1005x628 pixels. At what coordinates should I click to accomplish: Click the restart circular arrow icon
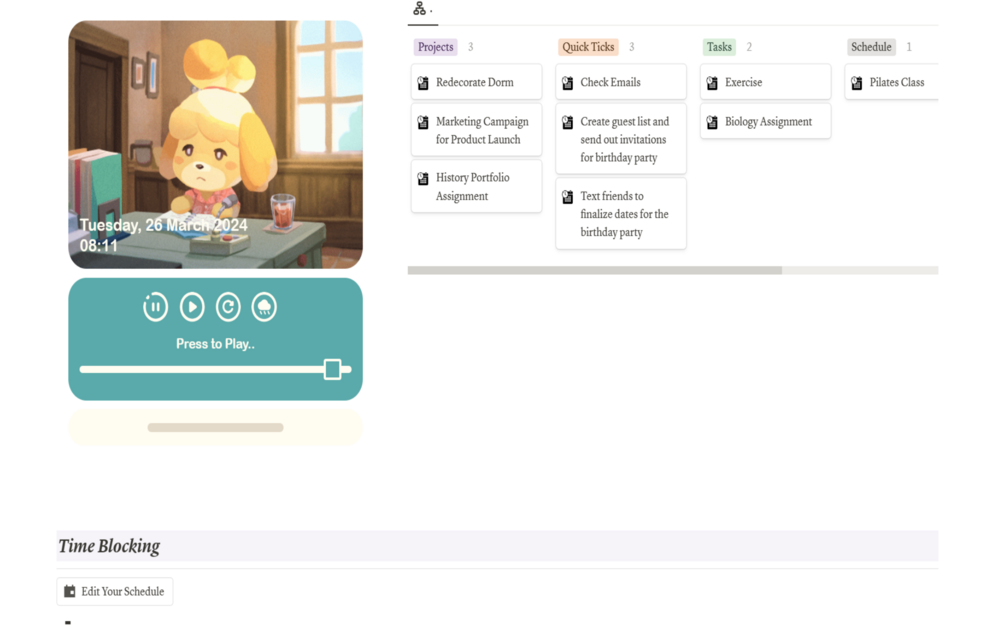(x=228, y=307)
